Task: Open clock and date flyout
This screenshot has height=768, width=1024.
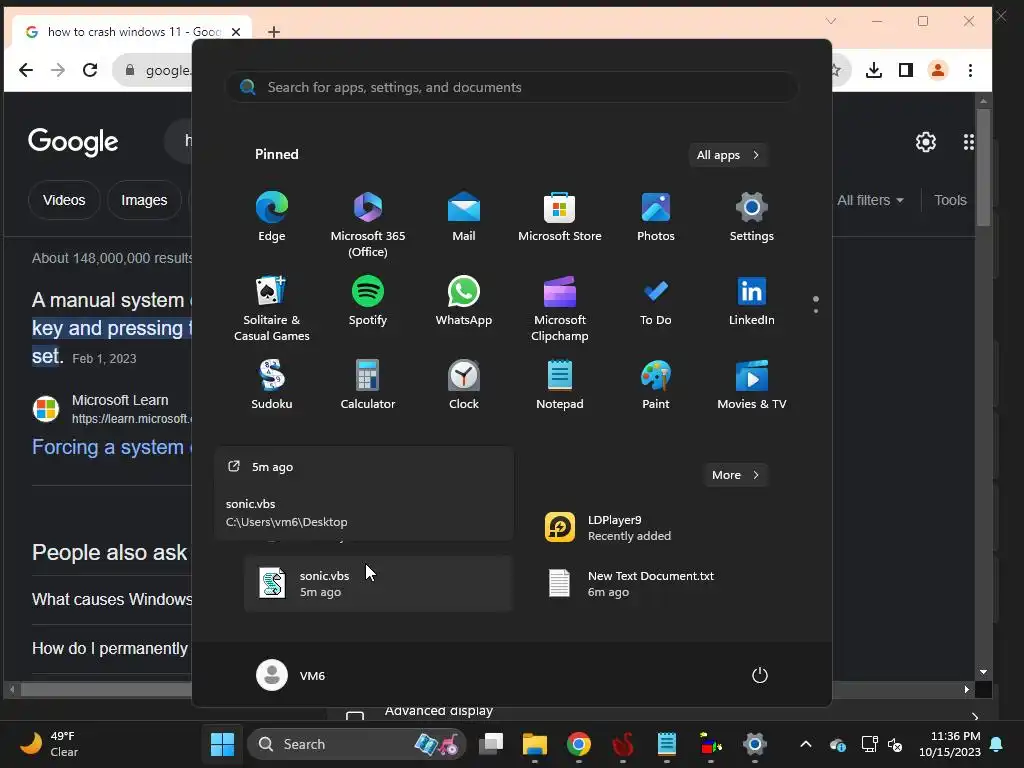Action: pyautogui.click(x=950, y=744)
